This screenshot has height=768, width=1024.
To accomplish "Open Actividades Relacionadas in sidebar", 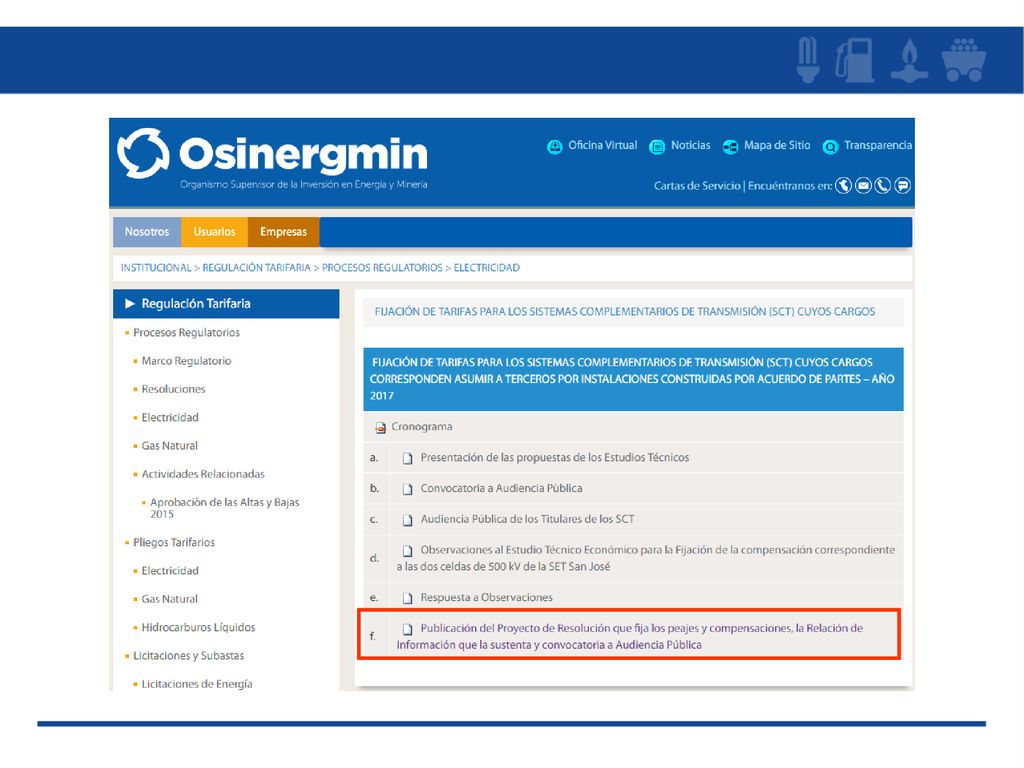I will coord(203,473).
